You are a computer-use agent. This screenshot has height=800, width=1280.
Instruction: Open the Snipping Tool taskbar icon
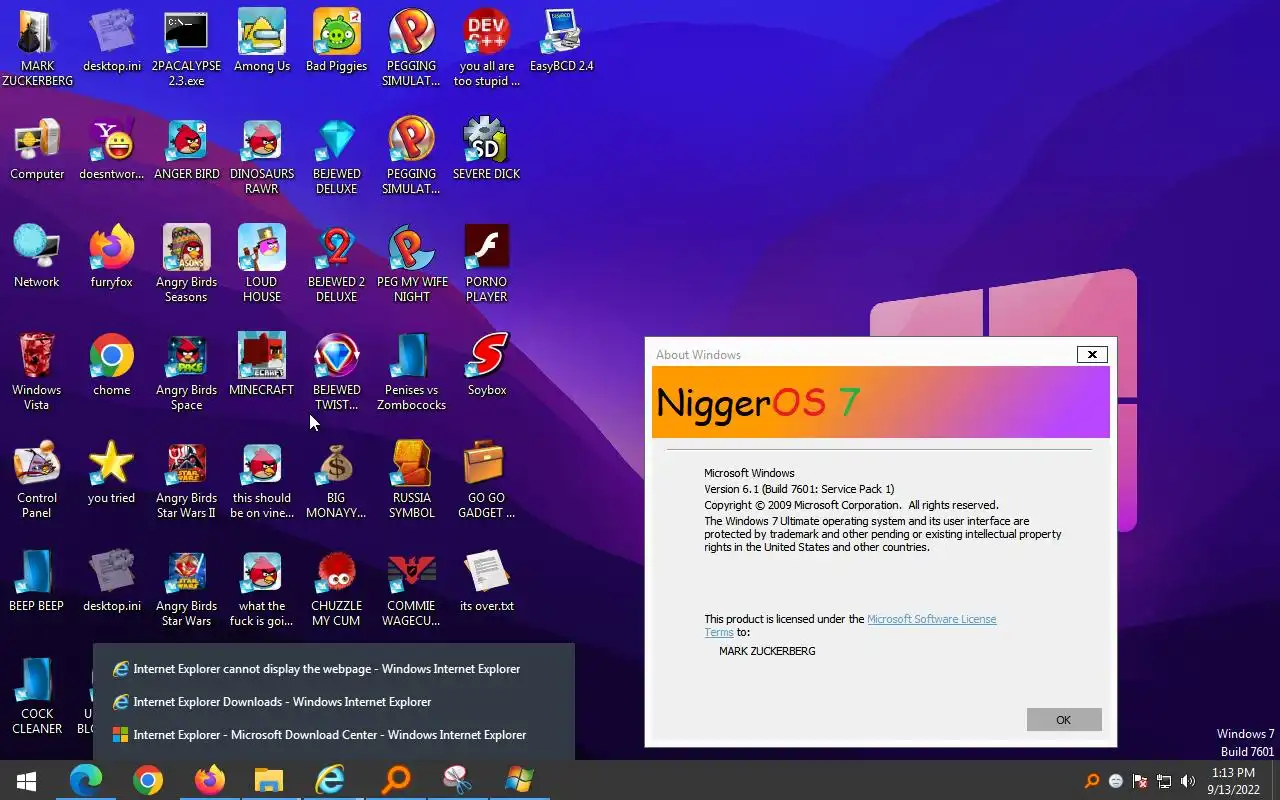(x=458, y=780)
